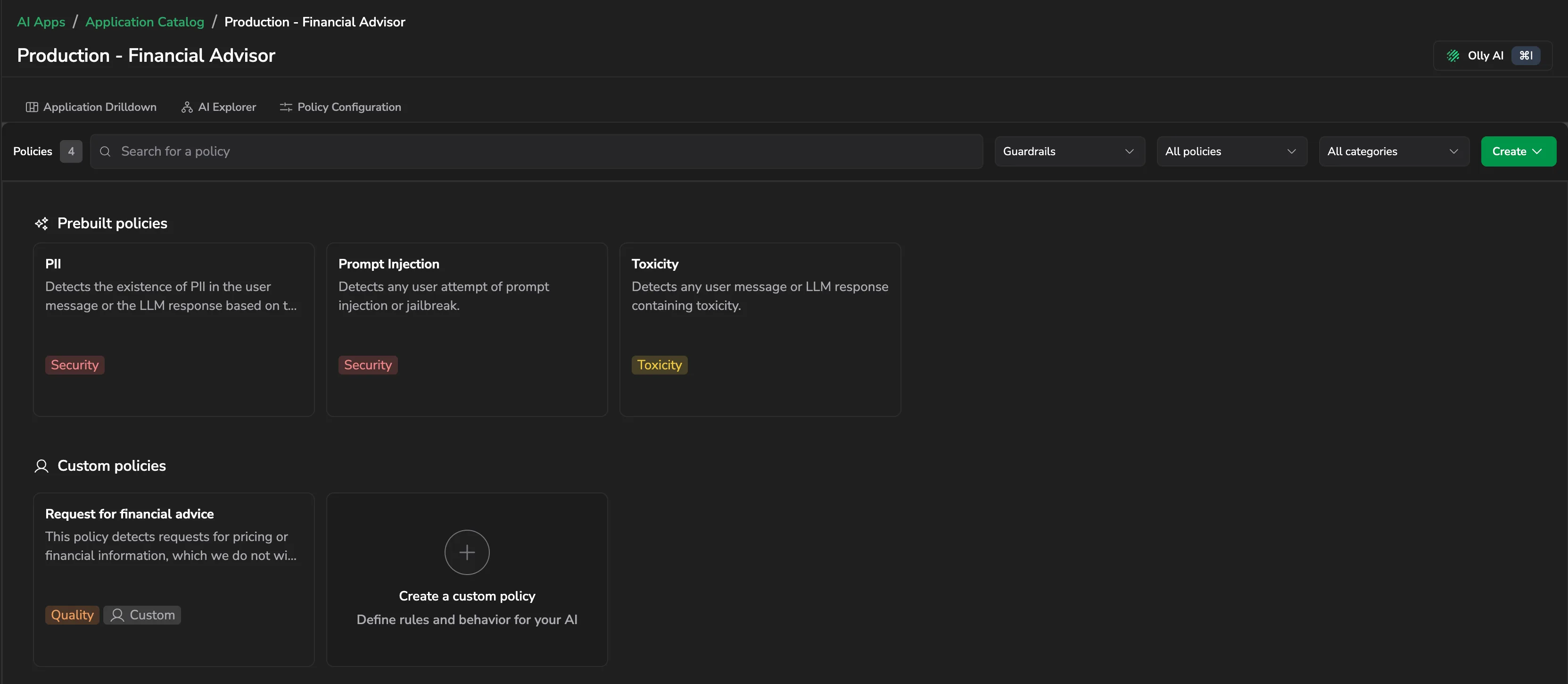Click Security tag on PII card
The image size is (1568, 684).
point(75,365)
